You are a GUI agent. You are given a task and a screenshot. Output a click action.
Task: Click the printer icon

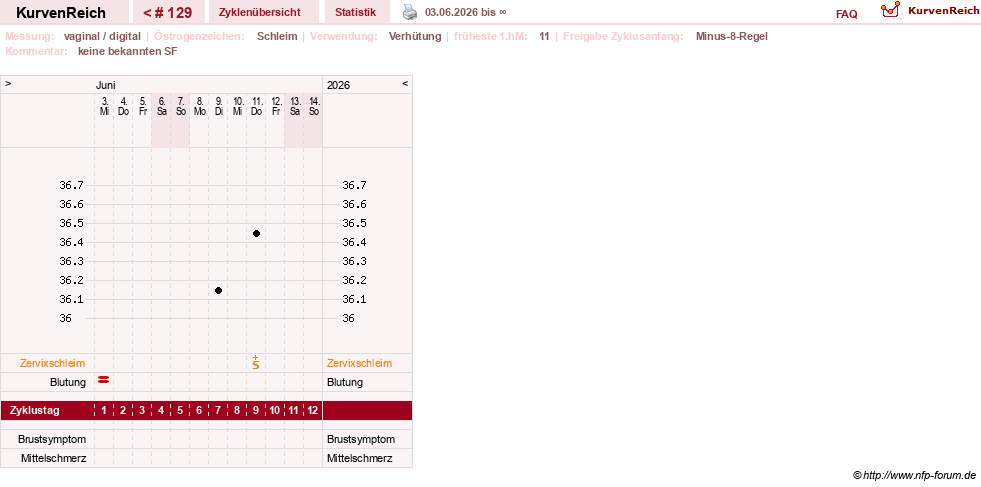point(409,12)
